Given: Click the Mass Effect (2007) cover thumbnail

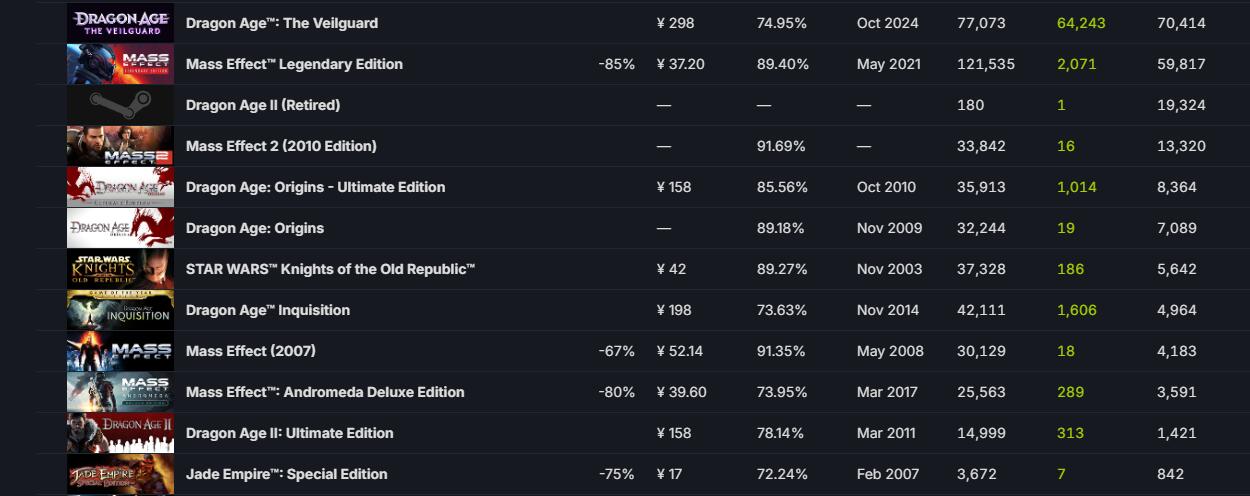Looking at the screenshot, I should pos(120,351).
